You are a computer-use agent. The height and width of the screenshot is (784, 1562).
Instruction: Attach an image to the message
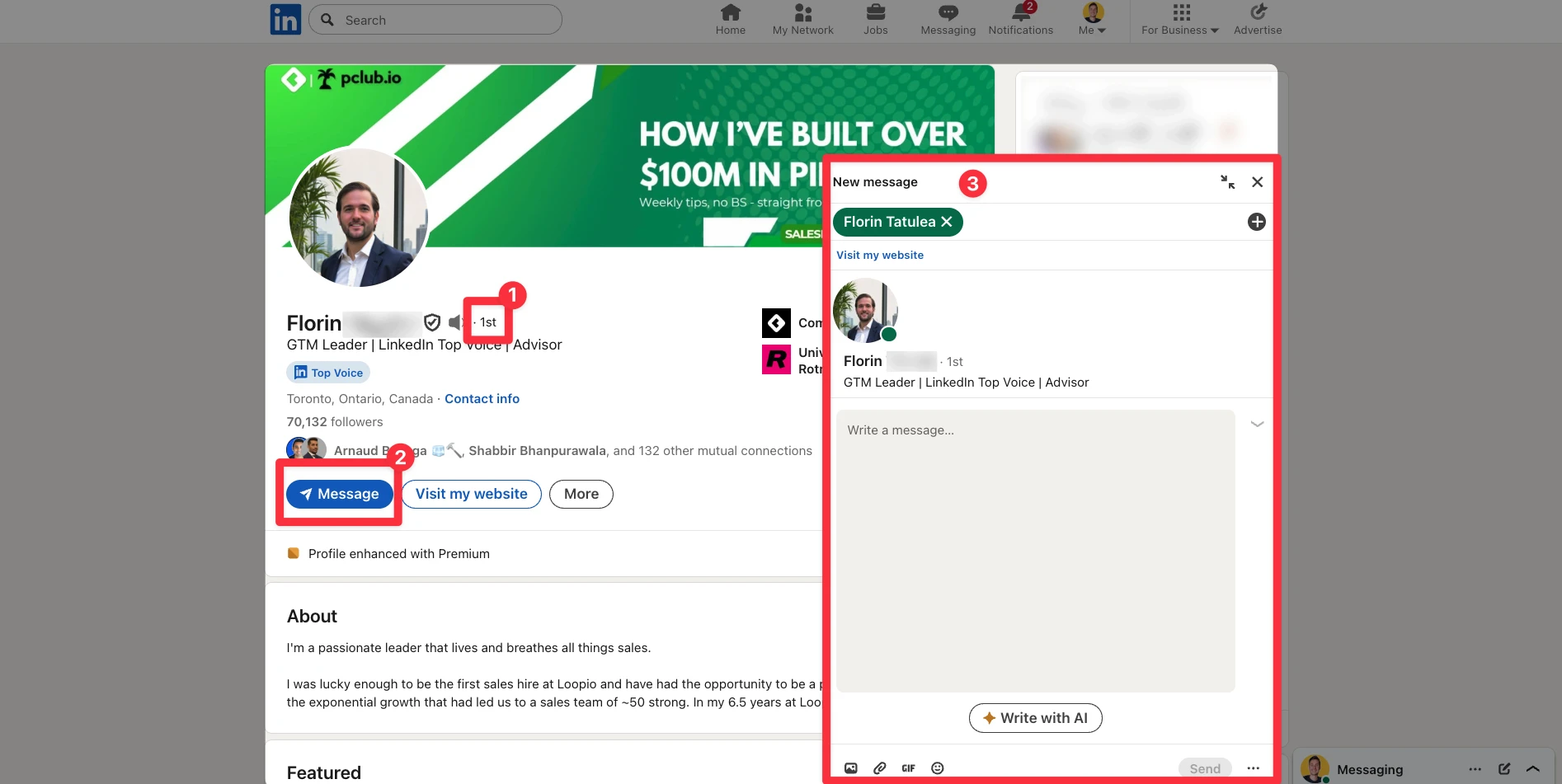point(850,768)
